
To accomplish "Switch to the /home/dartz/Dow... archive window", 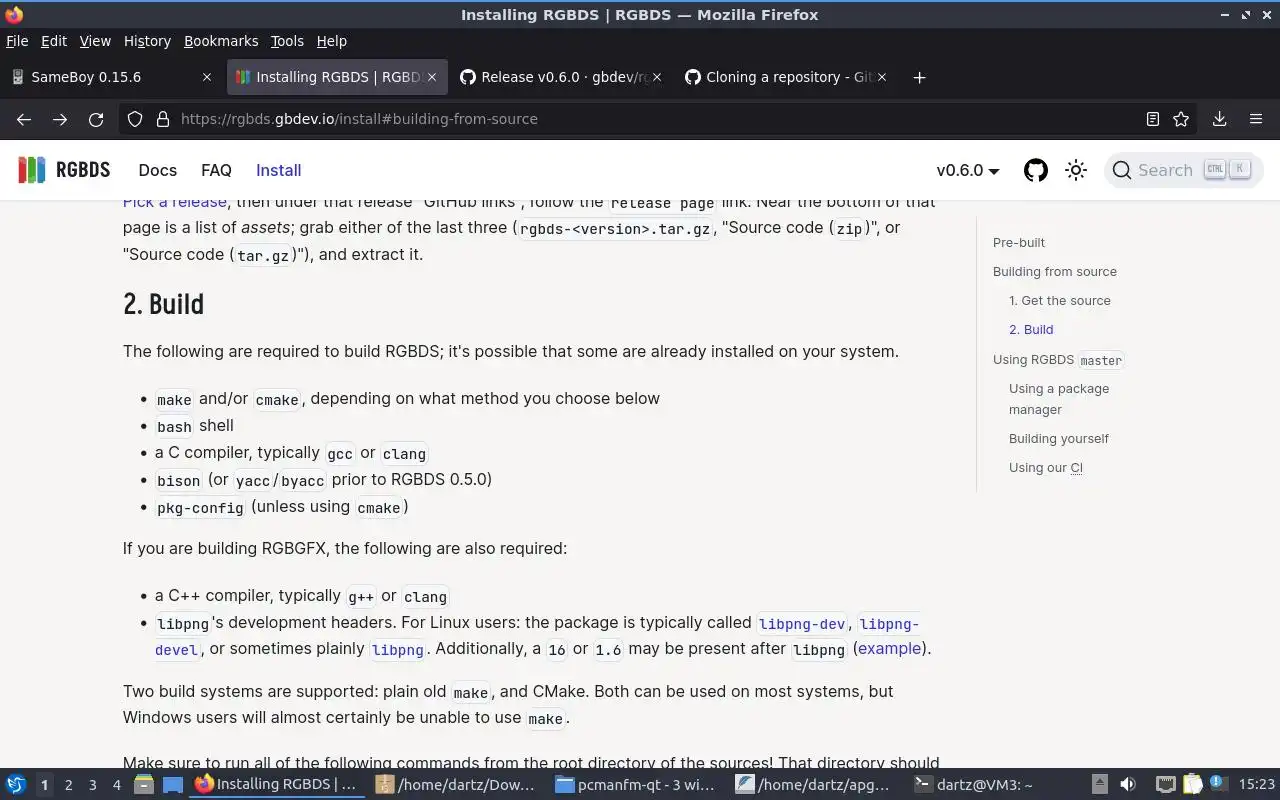I will click(456, 785).
